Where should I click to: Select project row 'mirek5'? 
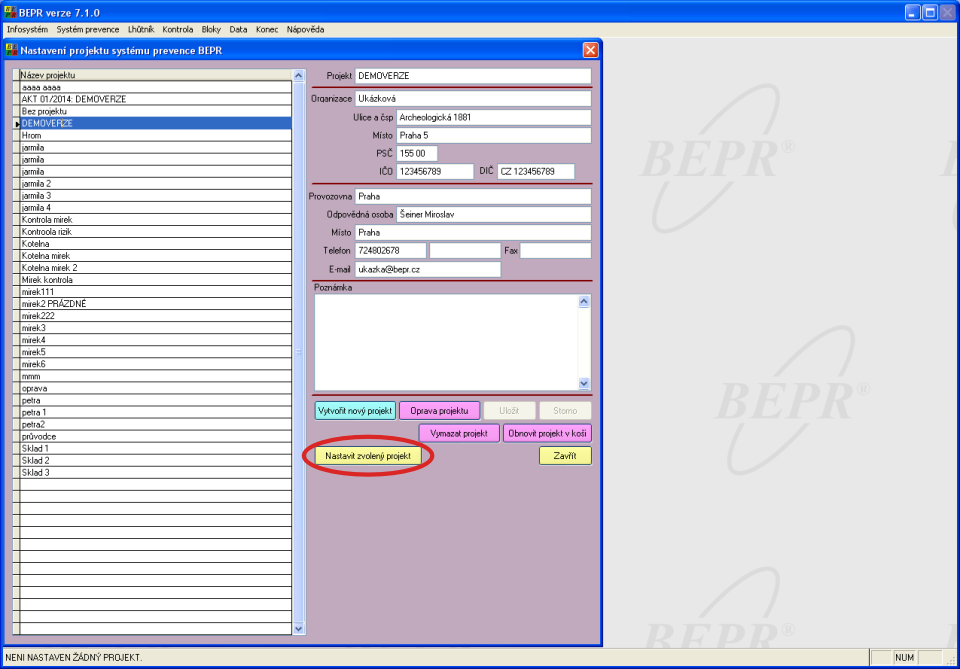156,352
